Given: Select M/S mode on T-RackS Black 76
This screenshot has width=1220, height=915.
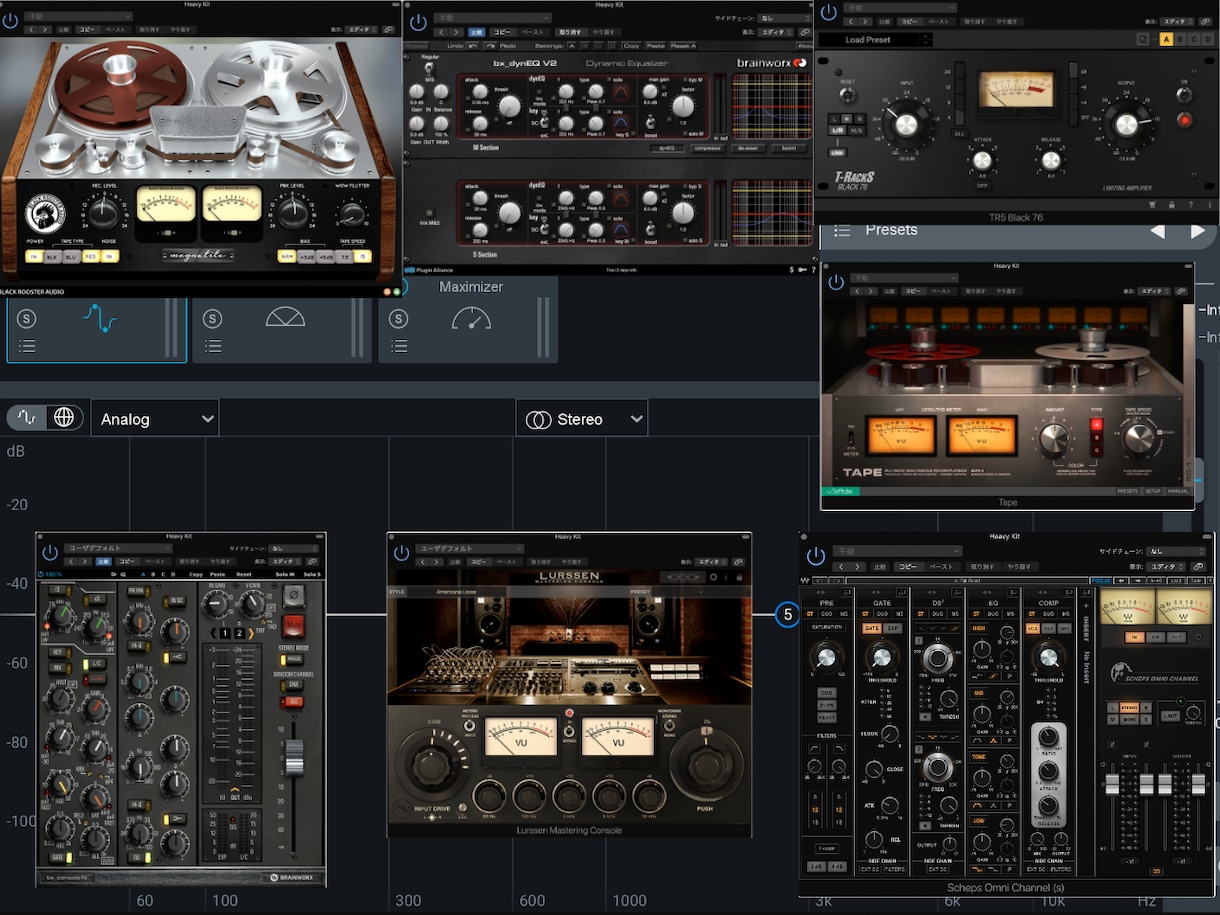Looking at the screenshot, I should click(x=858, y=130).
